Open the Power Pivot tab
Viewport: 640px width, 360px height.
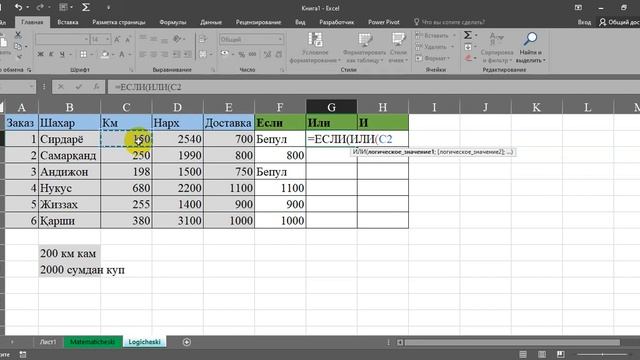point(384,22)
